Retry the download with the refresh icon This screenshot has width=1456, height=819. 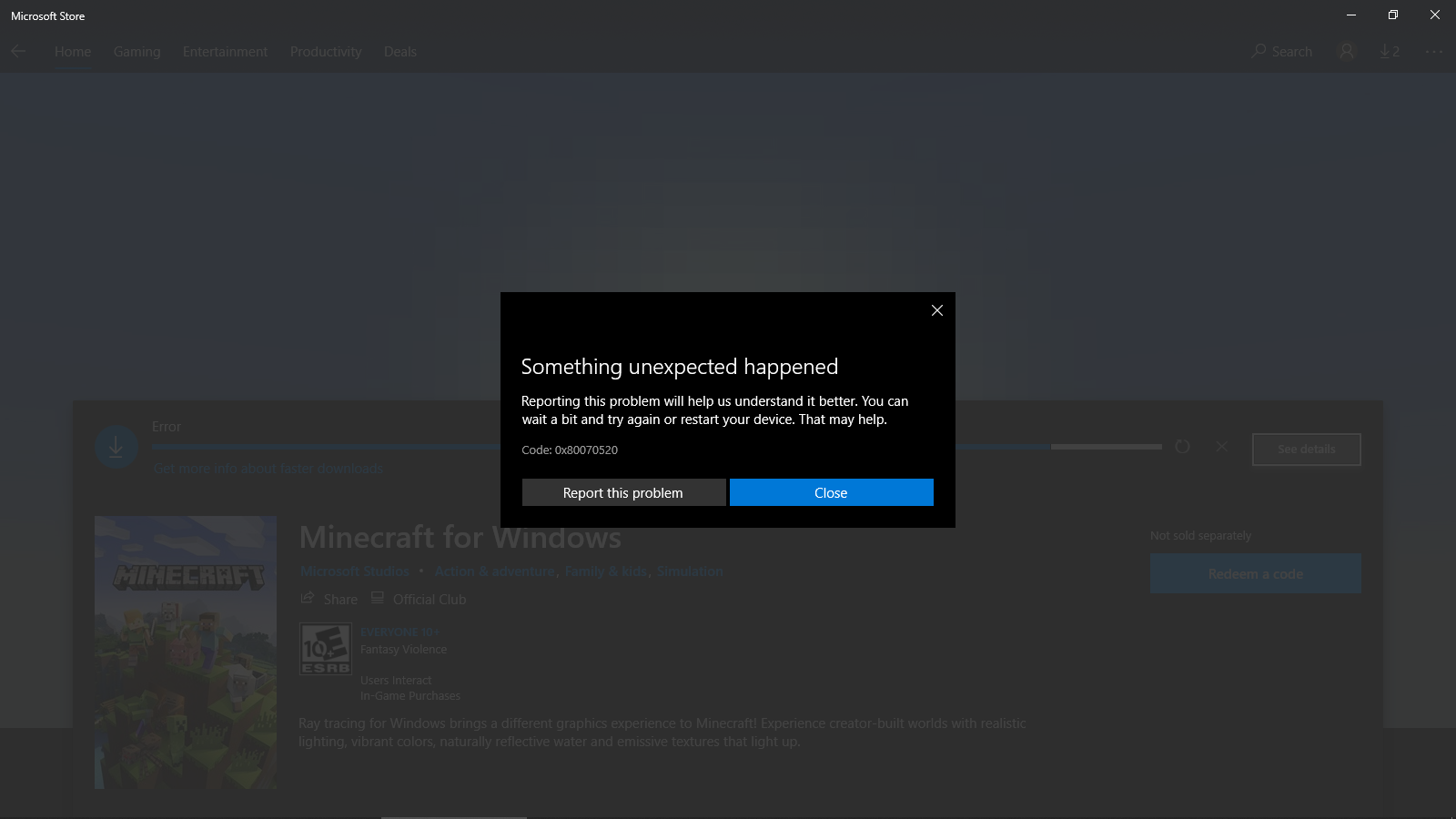(1182, 447)
